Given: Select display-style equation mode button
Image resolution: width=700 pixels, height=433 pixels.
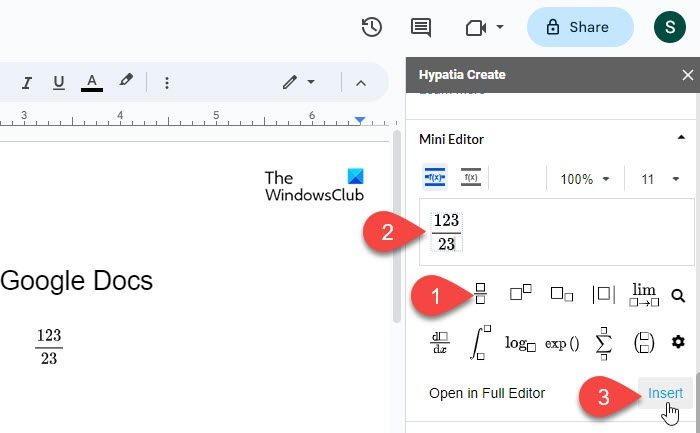Looking at the screenshot, I should pyautogui.click(x=435, y=178).
